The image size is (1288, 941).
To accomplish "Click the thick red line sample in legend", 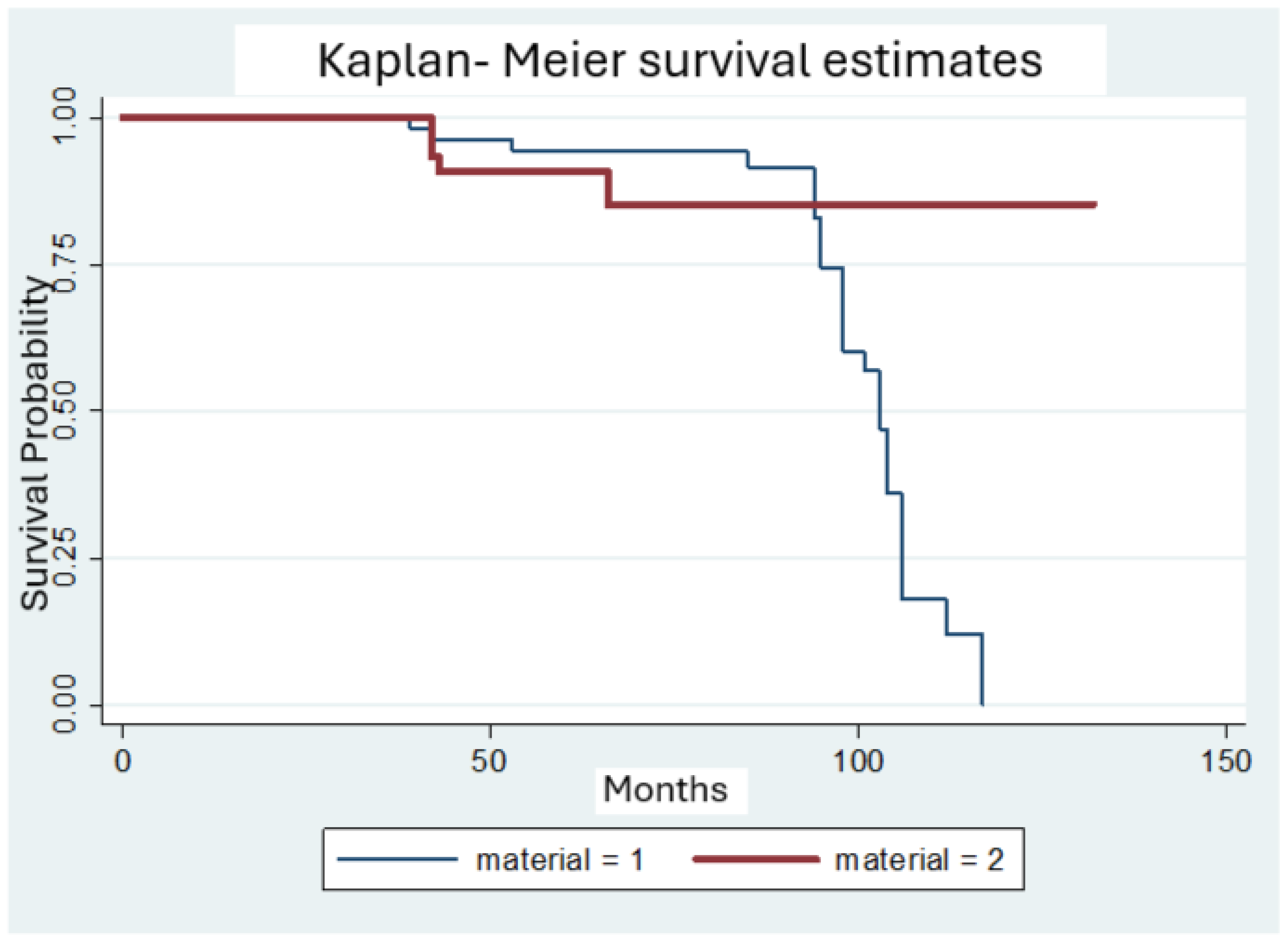I will (756, 860).
